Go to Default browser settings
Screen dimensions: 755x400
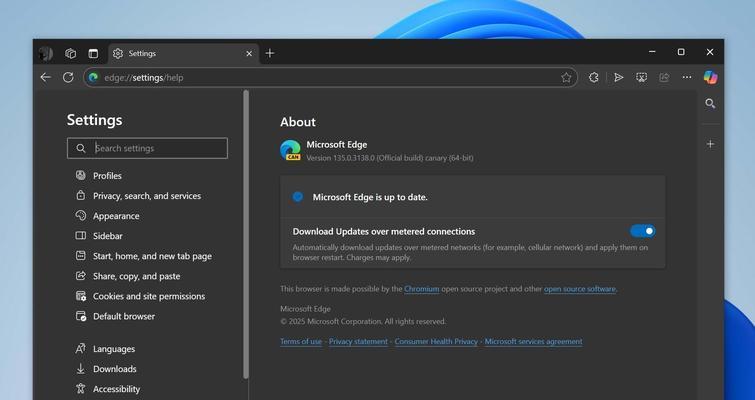115,316
